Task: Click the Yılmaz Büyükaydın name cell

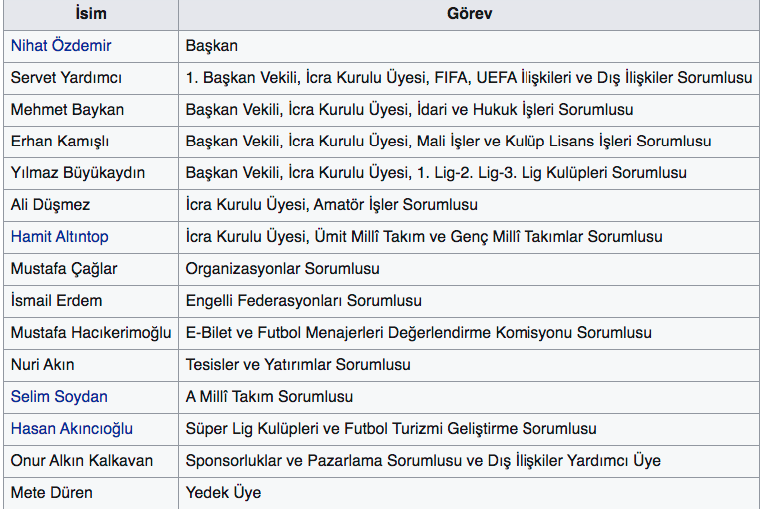Action: (x=77, y=173)
